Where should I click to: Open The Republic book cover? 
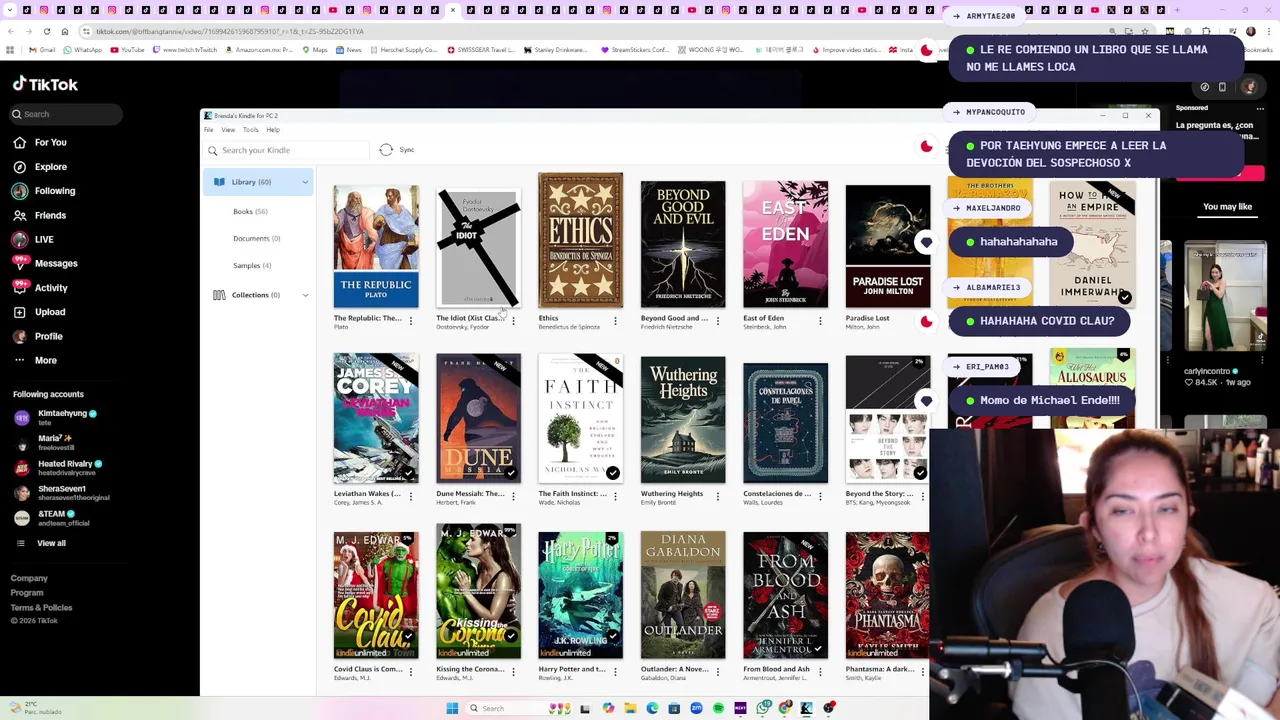376,245
